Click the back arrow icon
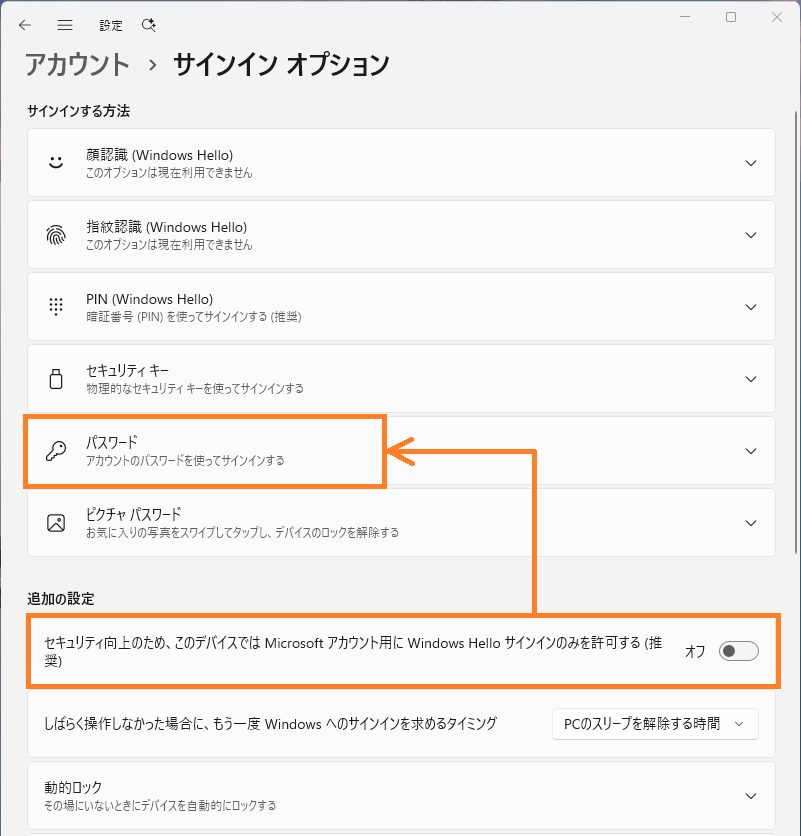 tap(25, 25)
